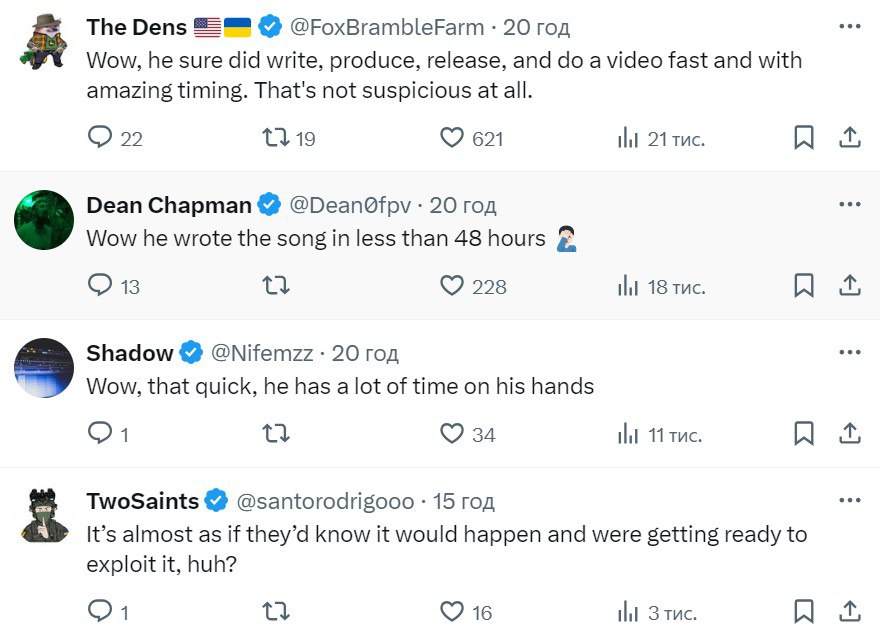Bookmark The Dens tweet

click(803, 138)
